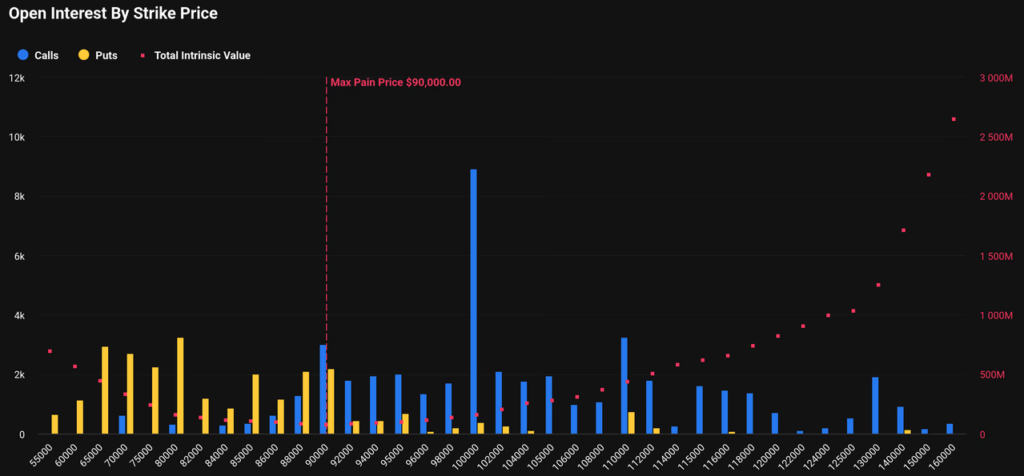The width and height of the screenshot is (1024, 476).
Task: Select the tallest blue call bar at 100000
Action: point(473,300)
